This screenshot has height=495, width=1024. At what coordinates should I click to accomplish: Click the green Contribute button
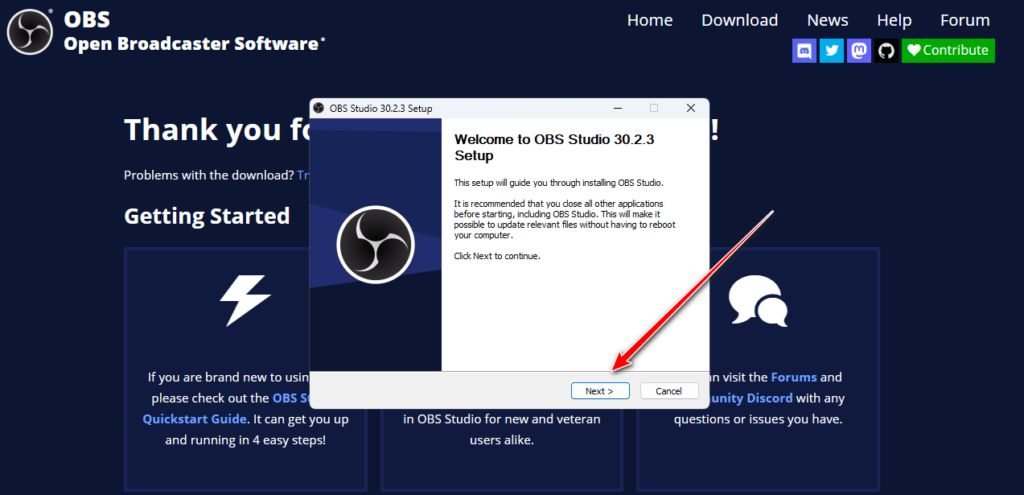948,50
